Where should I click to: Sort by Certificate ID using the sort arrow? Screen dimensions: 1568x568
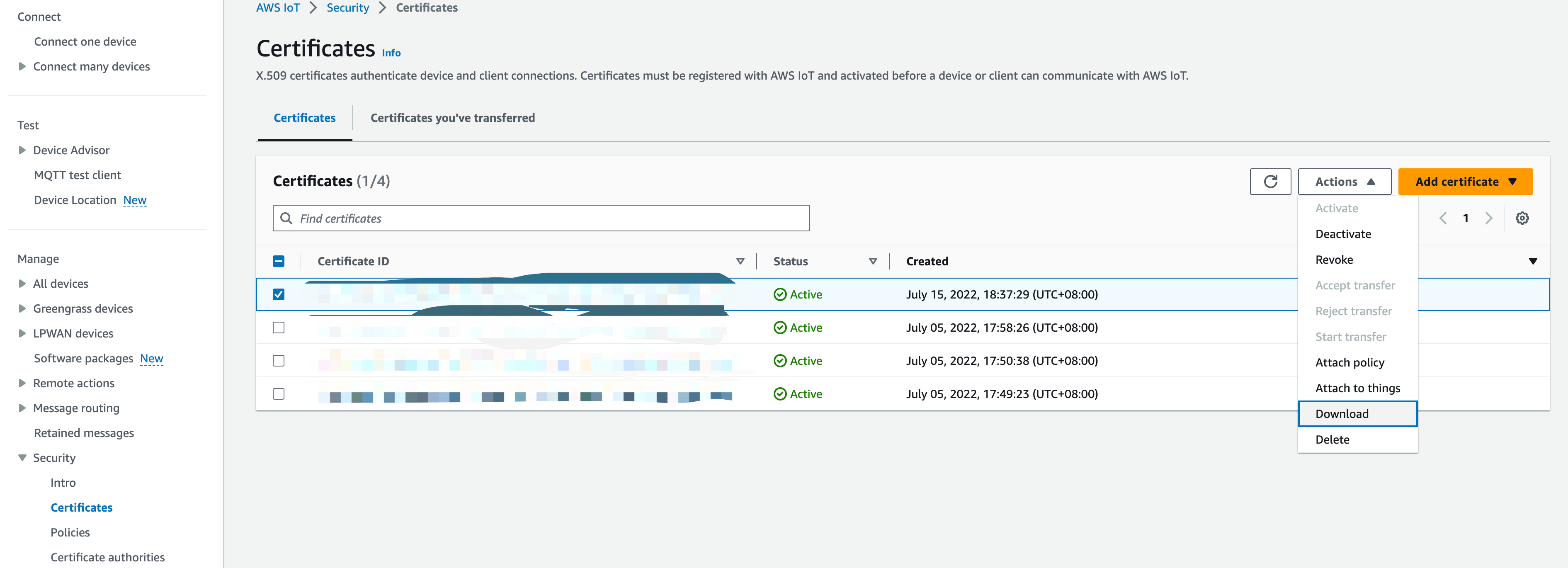coord(740,260)
